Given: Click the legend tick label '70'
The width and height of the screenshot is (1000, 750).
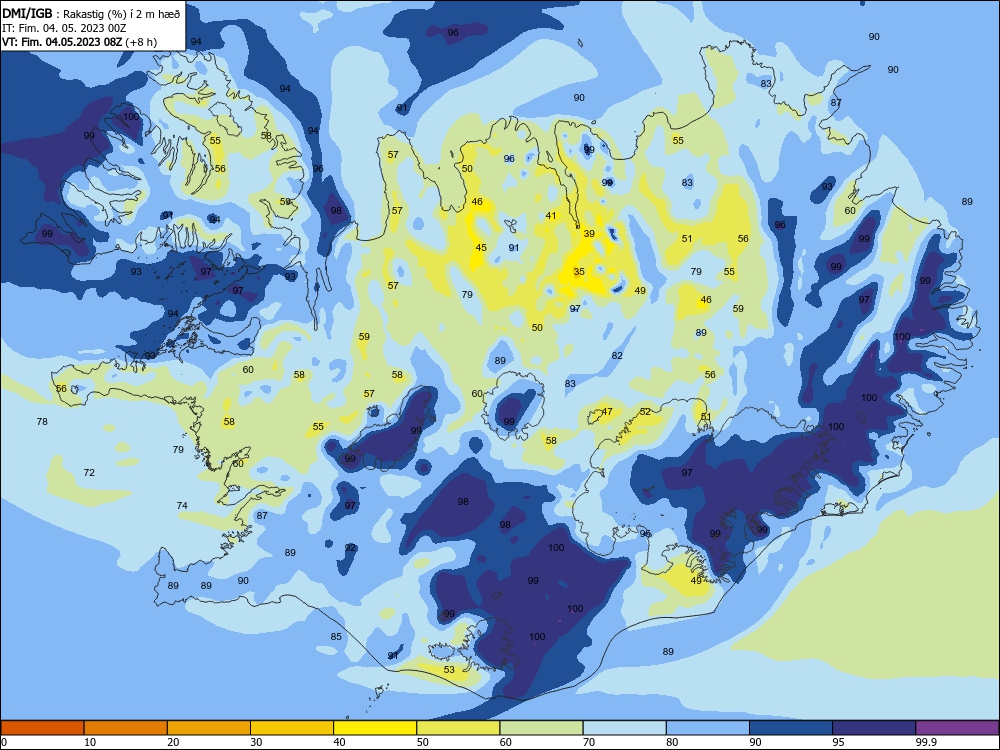Looking at the screenshot, I should 589,742.
